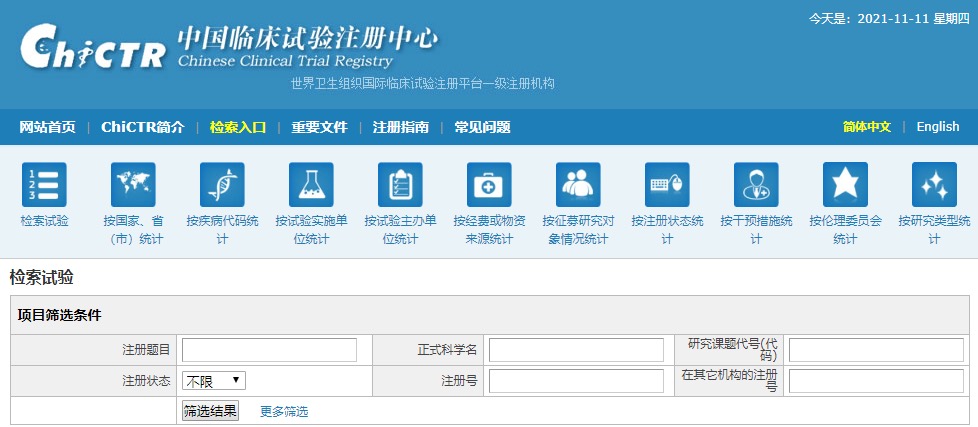Open the ChiCTR简介 menu item
978x427 pixels.
[143, 127]
